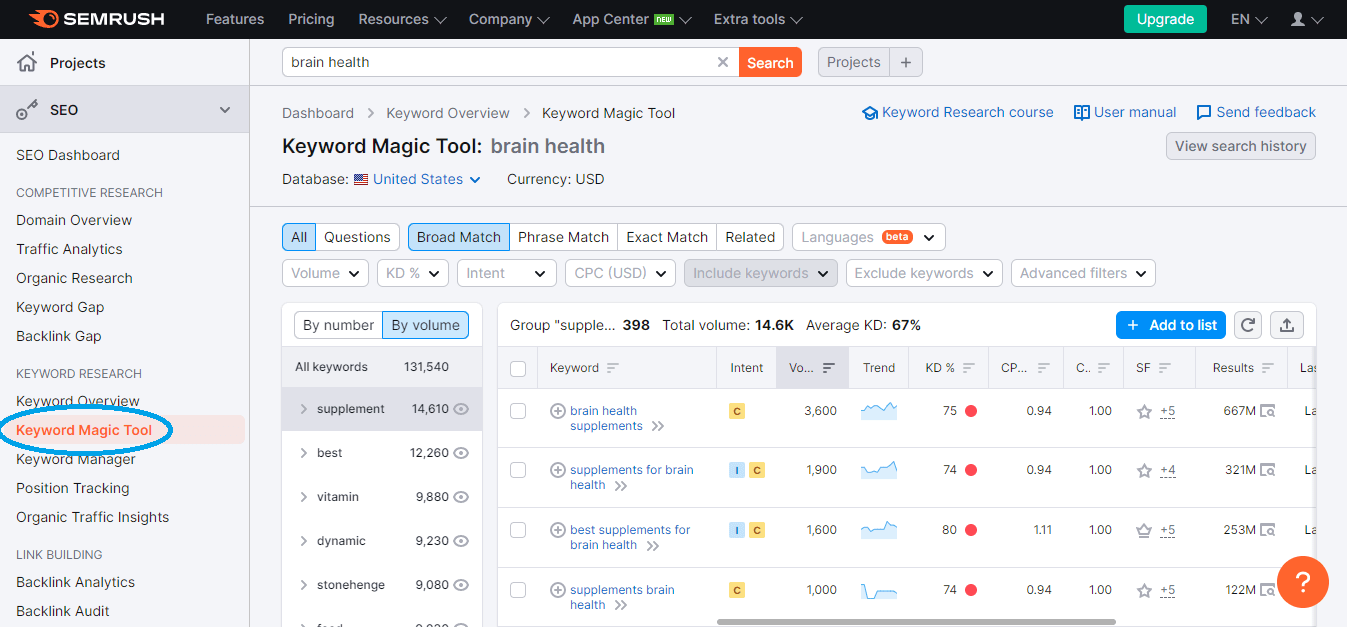Sort by Results column icon
Image resolution: width=1347 pixels, height=627 pixels.
pyautogui.click(x=1268, y=368)
